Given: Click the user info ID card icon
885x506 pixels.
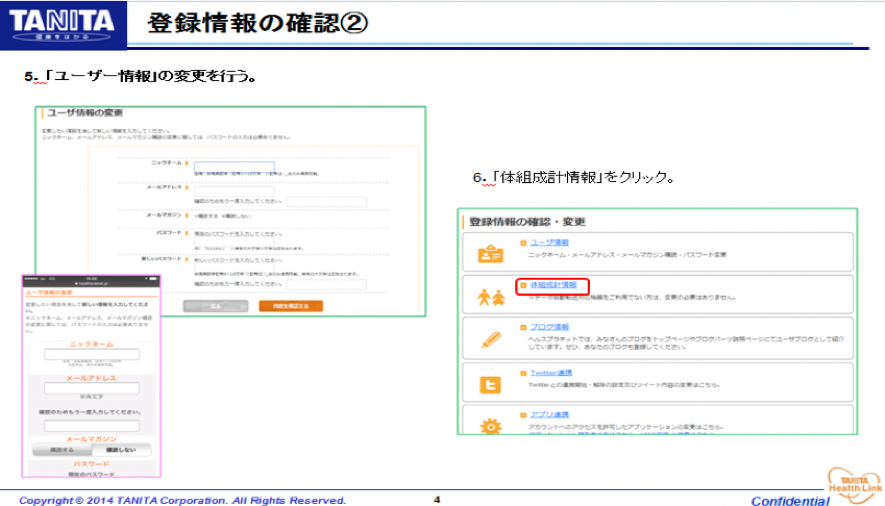Looking at the screenshot, I should tap(490, 253).
